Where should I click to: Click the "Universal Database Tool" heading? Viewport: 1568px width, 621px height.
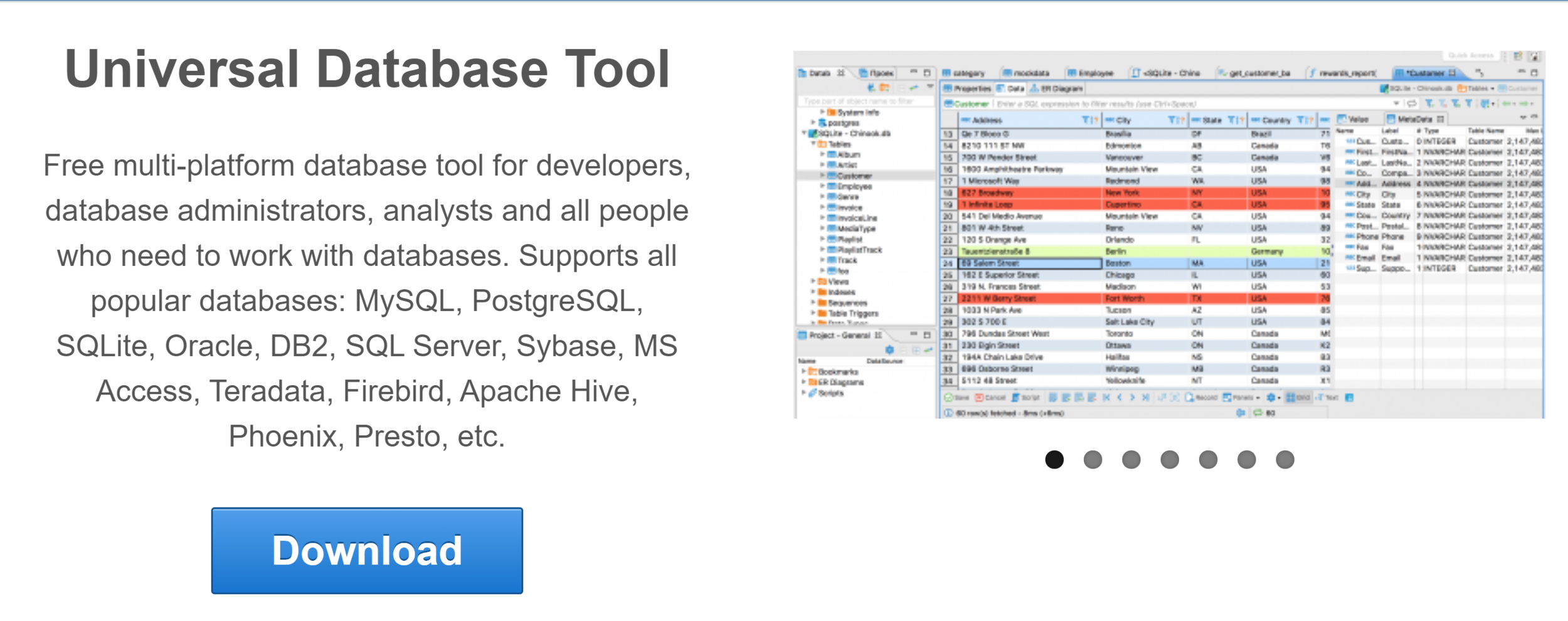(x=368, y=69)
